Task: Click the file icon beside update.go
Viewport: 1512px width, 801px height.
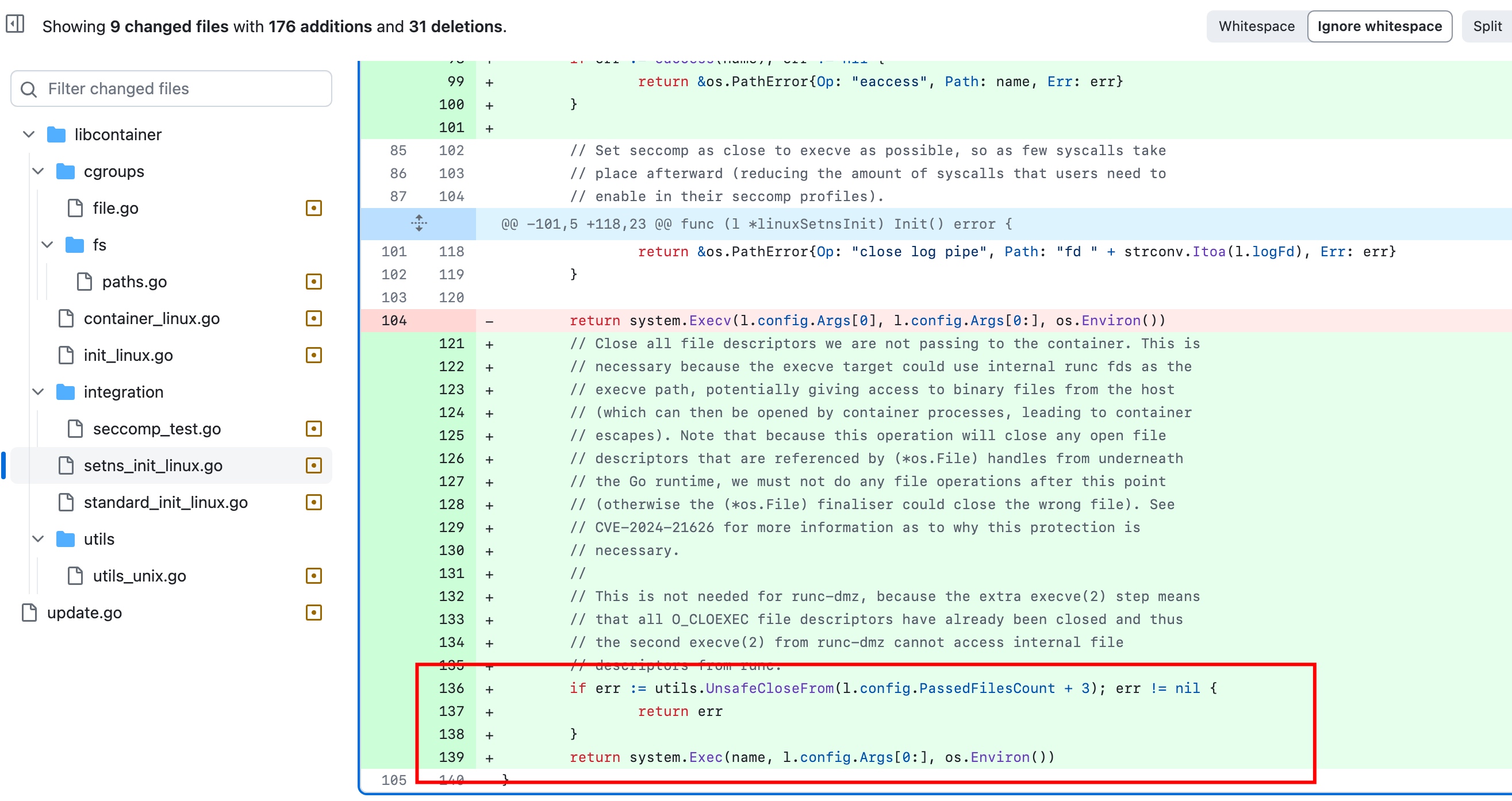Action: tap(29, 613)
